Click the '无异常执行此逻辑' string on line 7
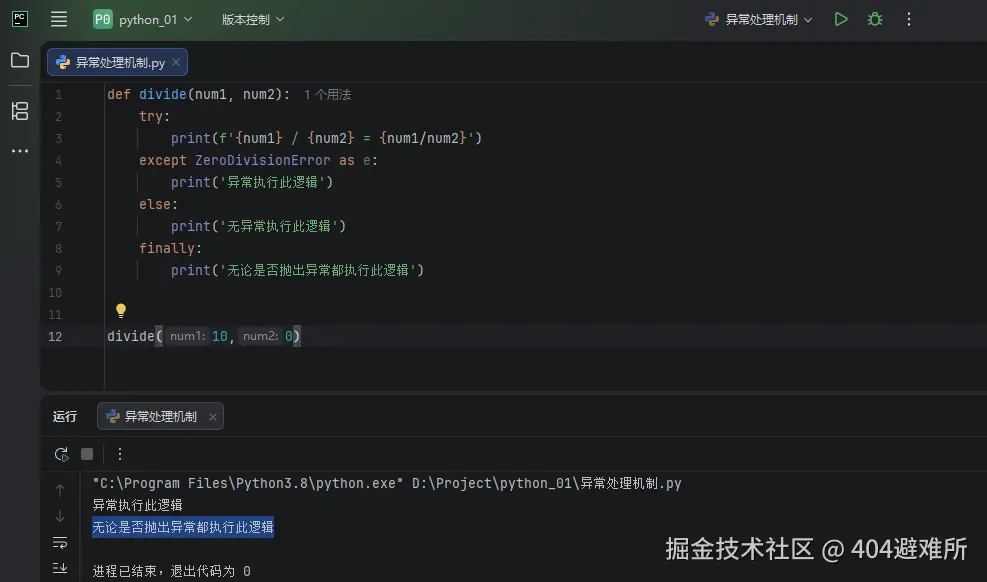 click(x=279, y=227)
